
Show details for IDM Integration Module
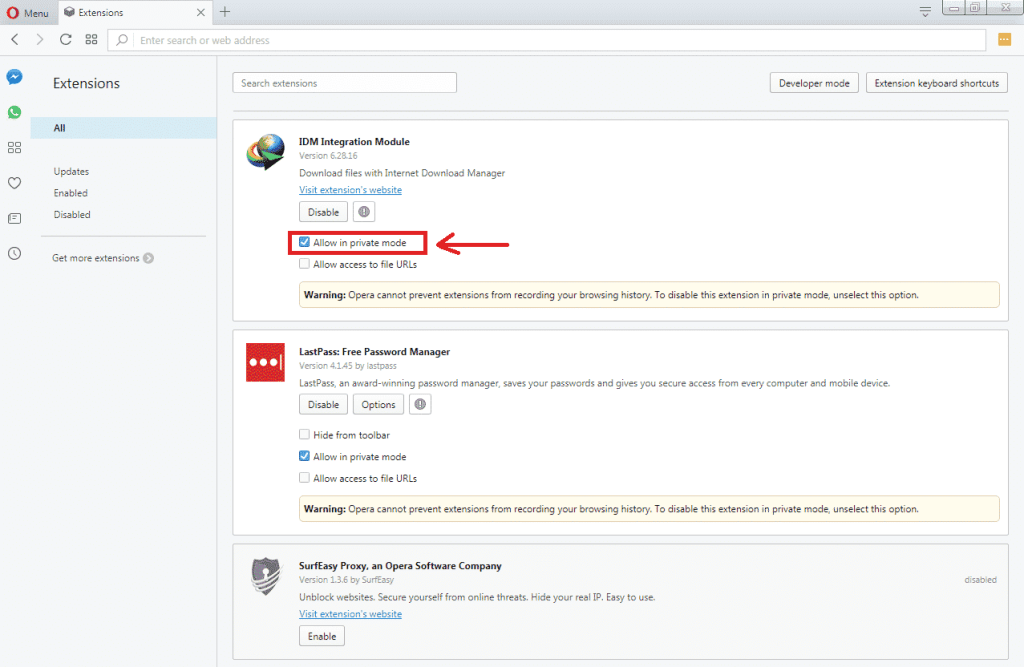[364, 212]
